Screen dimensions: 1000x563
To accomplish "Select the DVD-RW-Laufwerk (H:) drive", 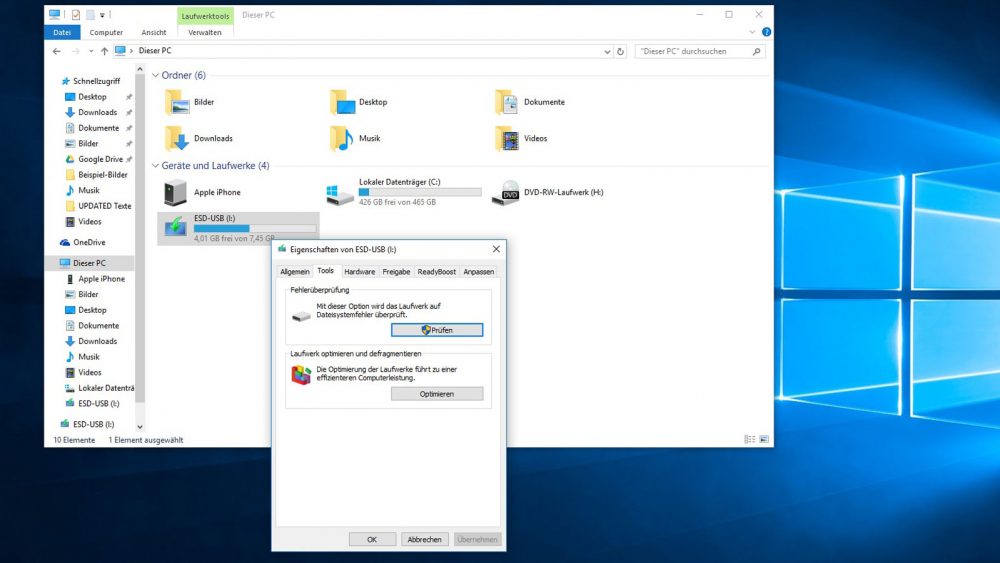I will [548, 192].
